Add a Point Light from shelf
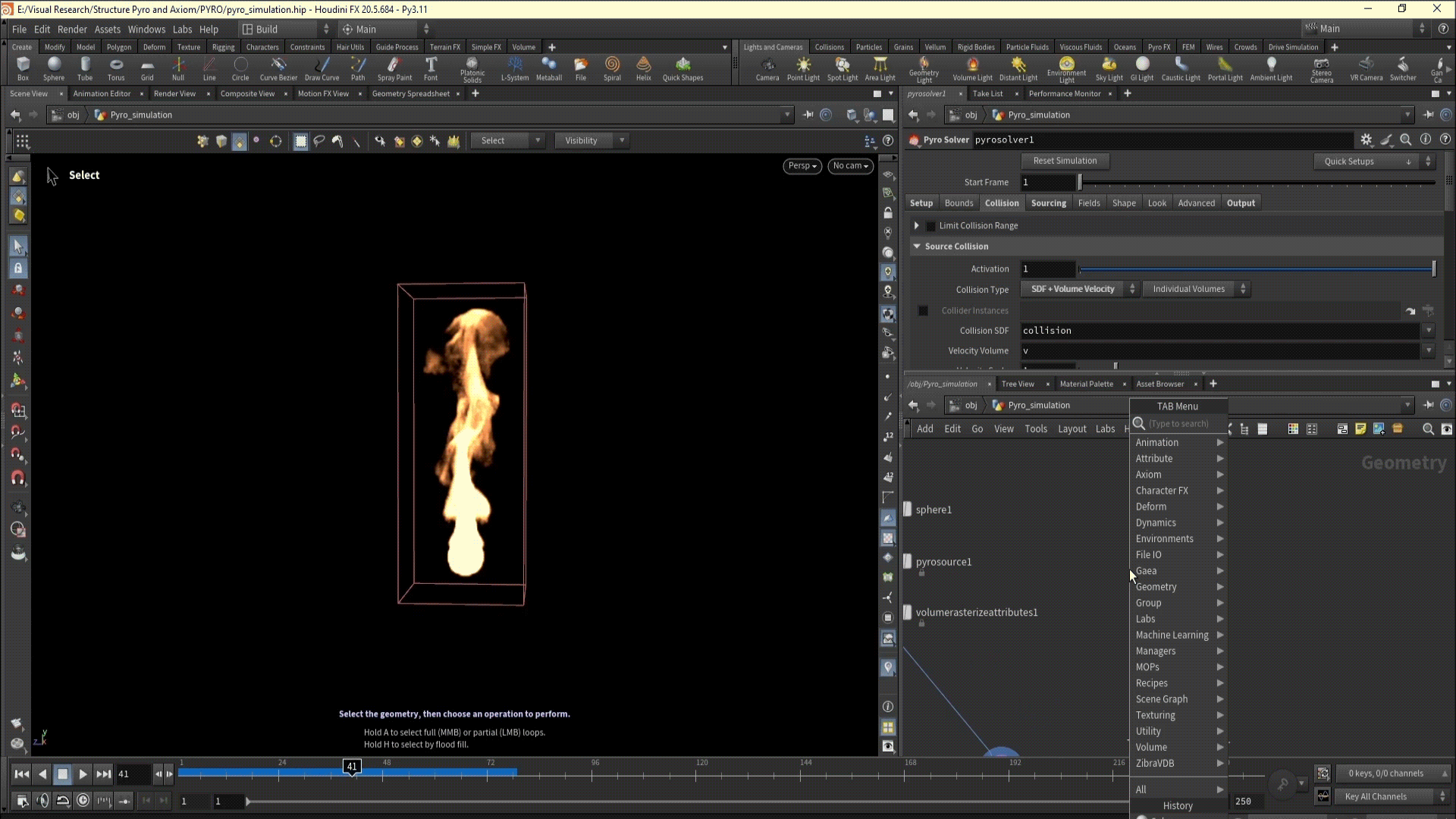Image resolution: width=1456 pixels, height=819 pixels. [x=803, y=68]
